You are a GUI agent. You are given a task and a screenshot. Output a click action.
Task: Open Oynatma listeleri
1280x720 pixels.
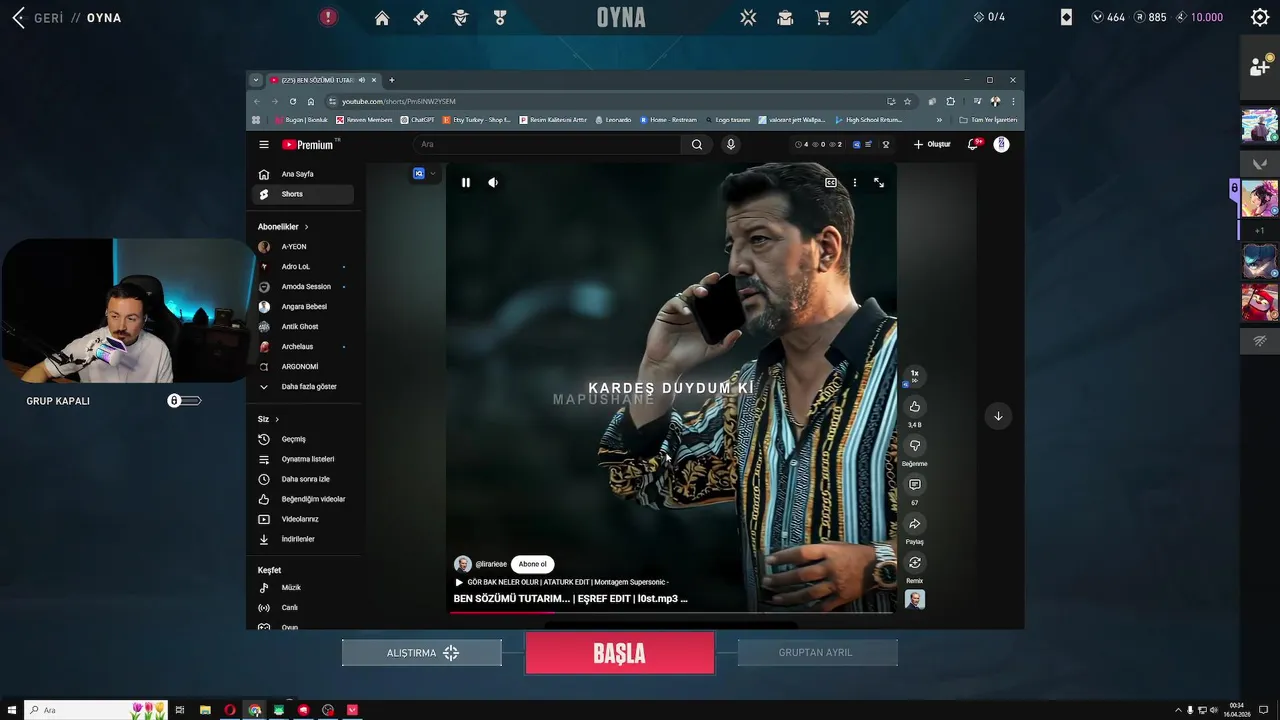(x=303, y=459)
